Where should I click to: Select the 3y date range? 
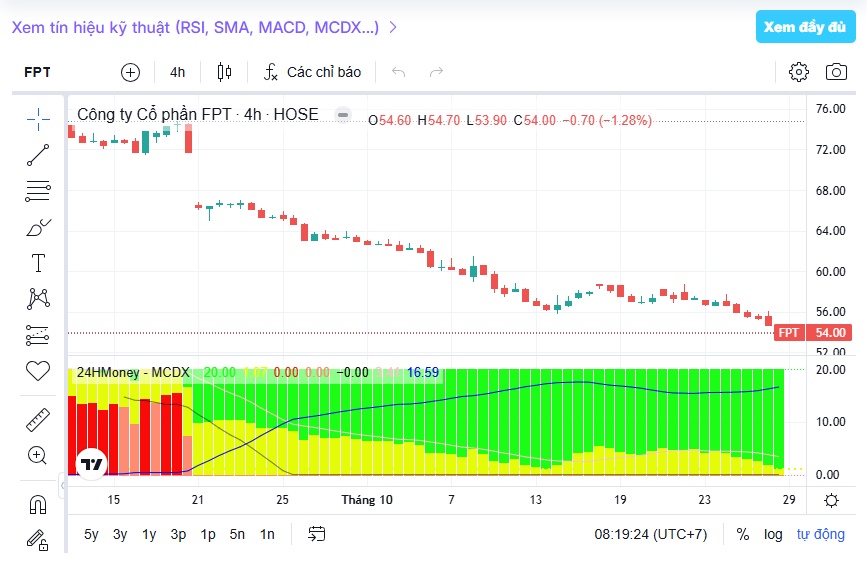click(120, 535)
